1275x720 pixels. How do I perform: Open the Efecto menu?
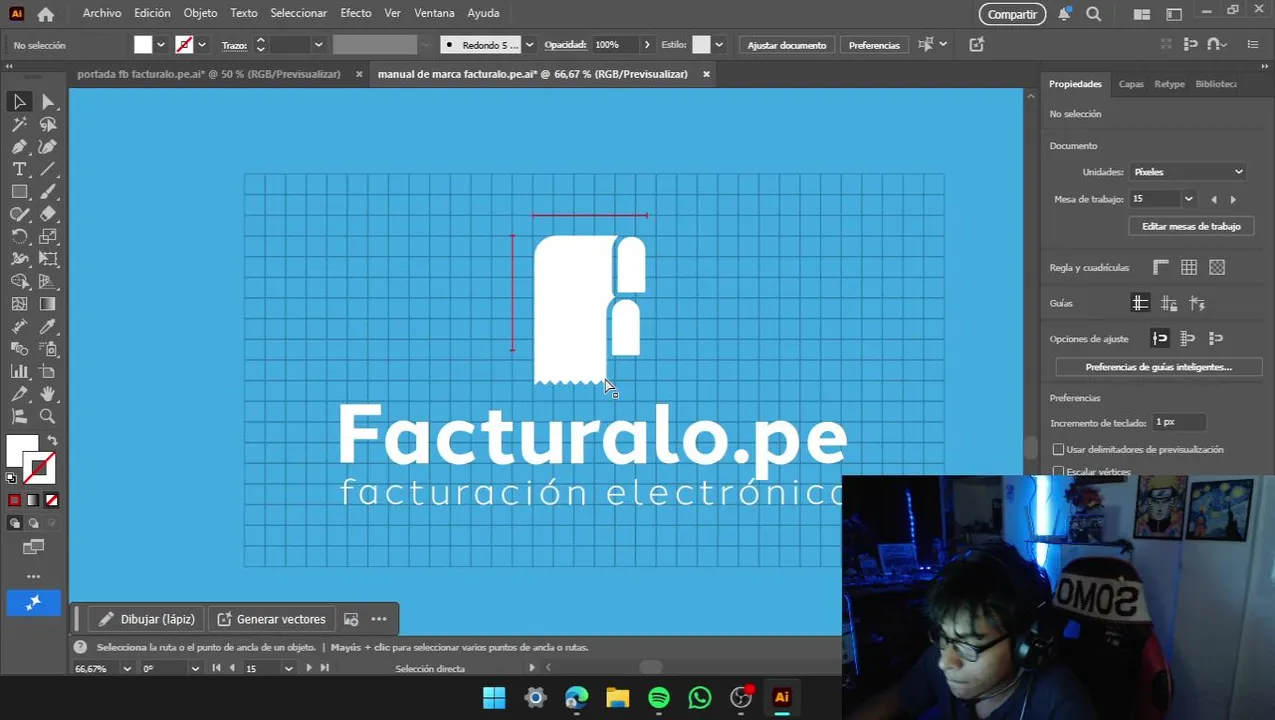355,13
